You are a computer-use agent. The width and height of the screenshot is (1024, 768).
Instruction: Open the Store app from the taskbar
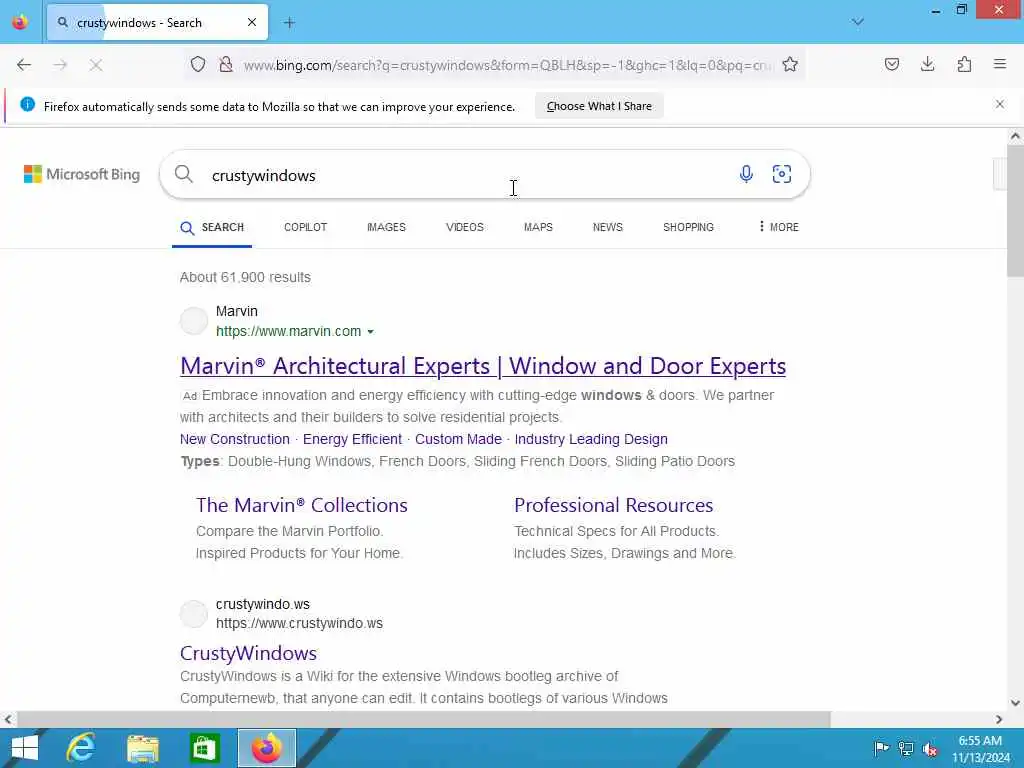pos(204,748)
